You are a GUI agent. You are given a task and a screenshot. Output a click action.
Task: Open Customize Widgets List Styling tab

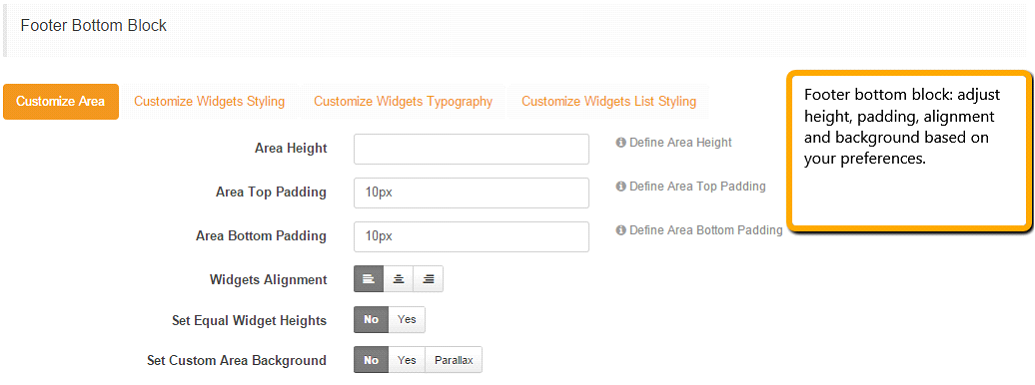(x=609, y=102)
